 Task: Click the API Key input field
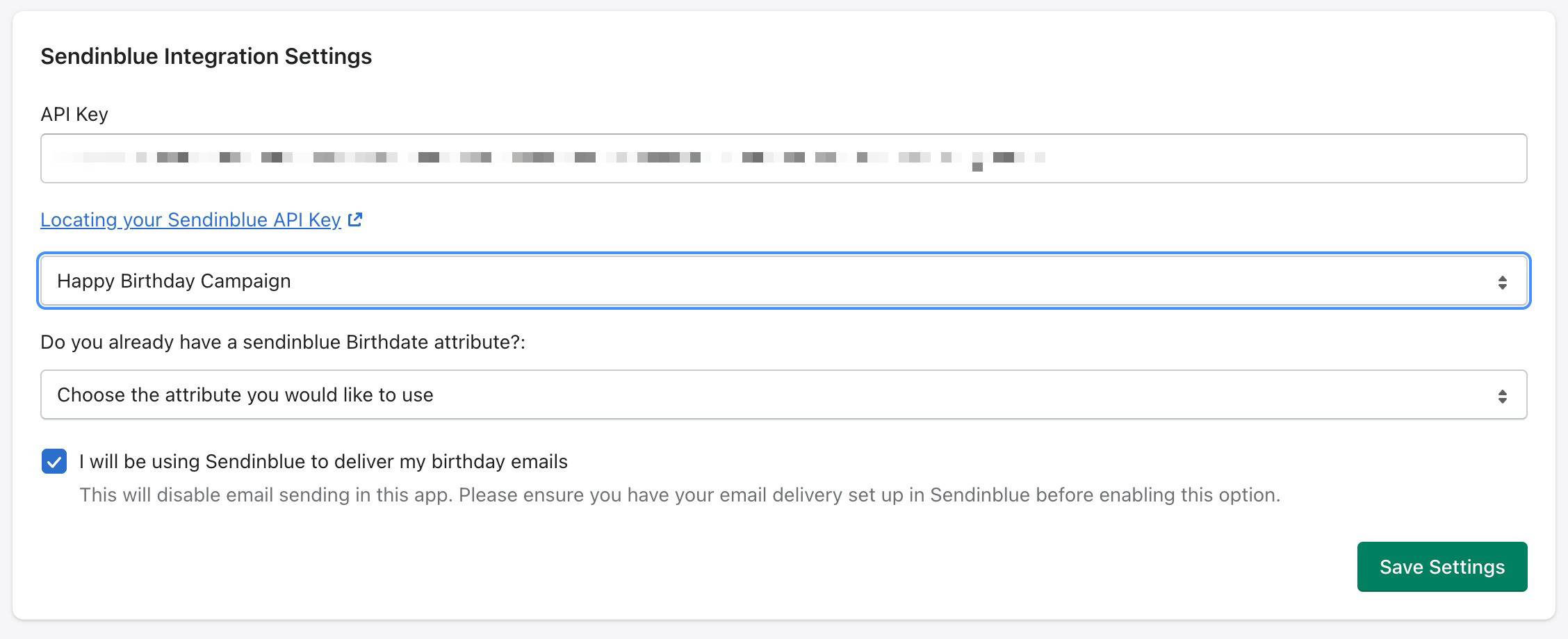[x=783, y=159]
